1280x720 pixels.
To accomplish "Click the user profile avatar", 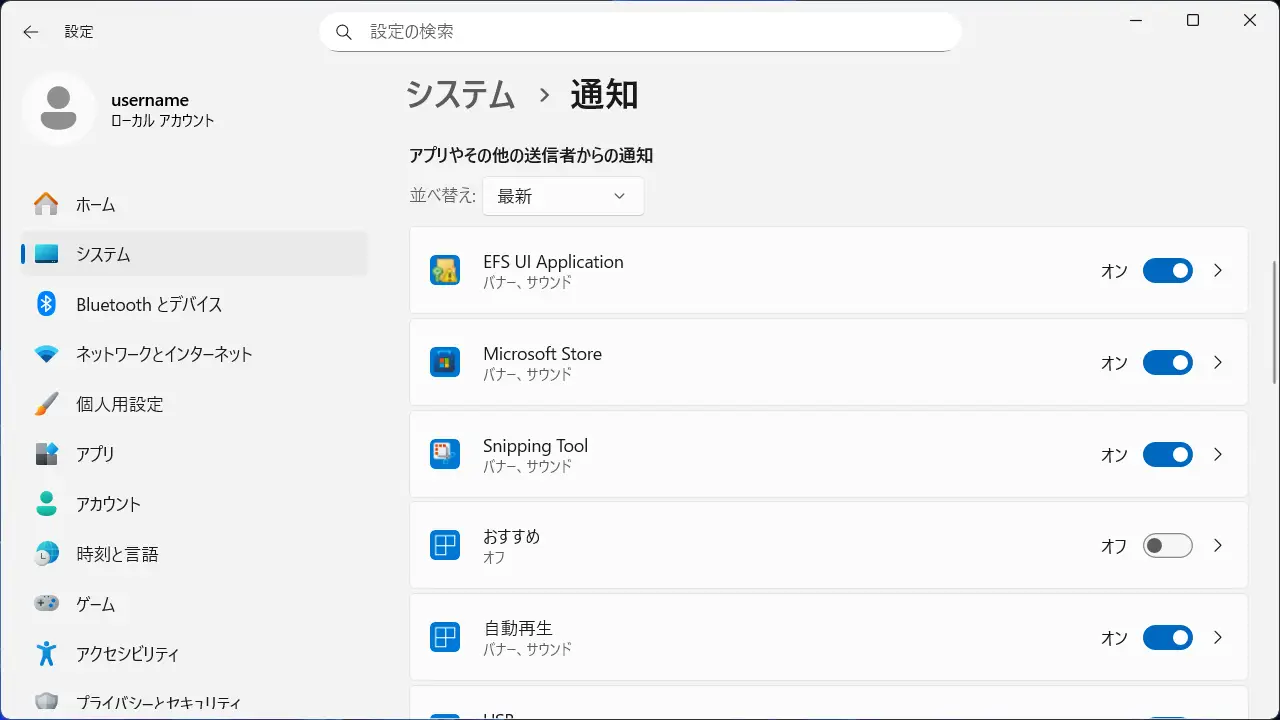I will point(59,108).
